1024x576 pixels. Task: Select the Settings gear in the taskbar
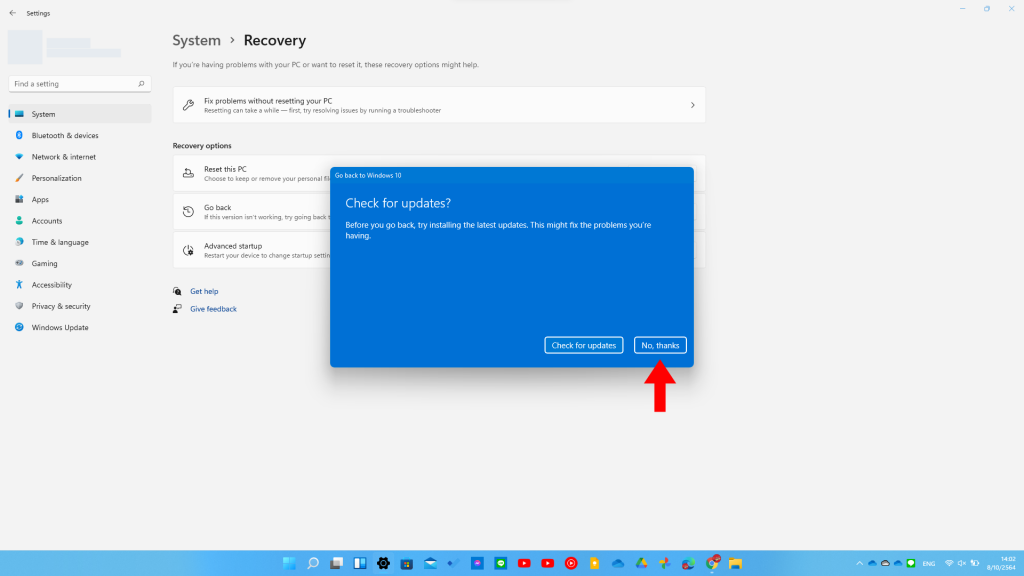click(x=383, y=563)
